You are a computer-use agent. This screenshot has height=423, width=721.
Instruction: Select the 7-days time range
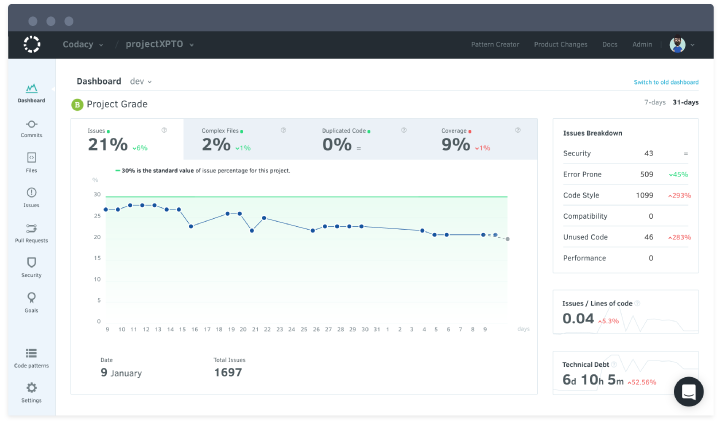[x=654, y=102]
